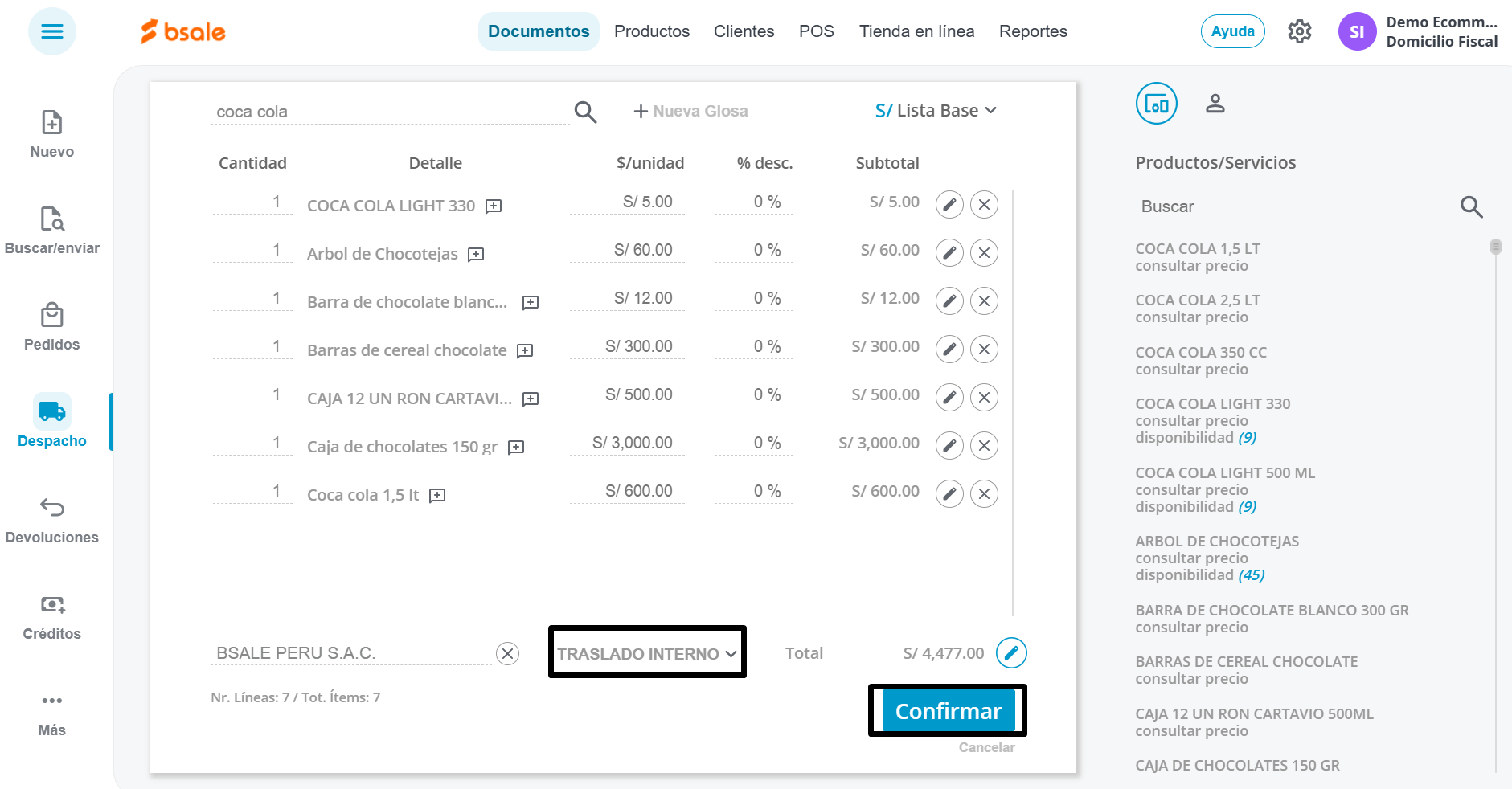1512x789 pixels.
Task: Expand Caja de chocolates 150 gr note
Action: click(516, 448)
